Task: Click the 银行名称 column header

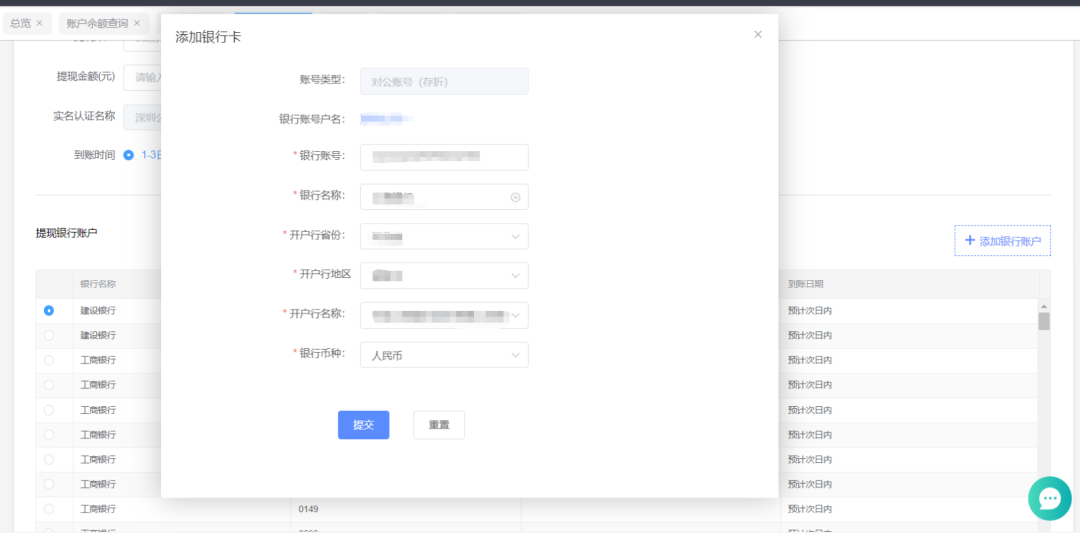Action: [x=98, y=284]
